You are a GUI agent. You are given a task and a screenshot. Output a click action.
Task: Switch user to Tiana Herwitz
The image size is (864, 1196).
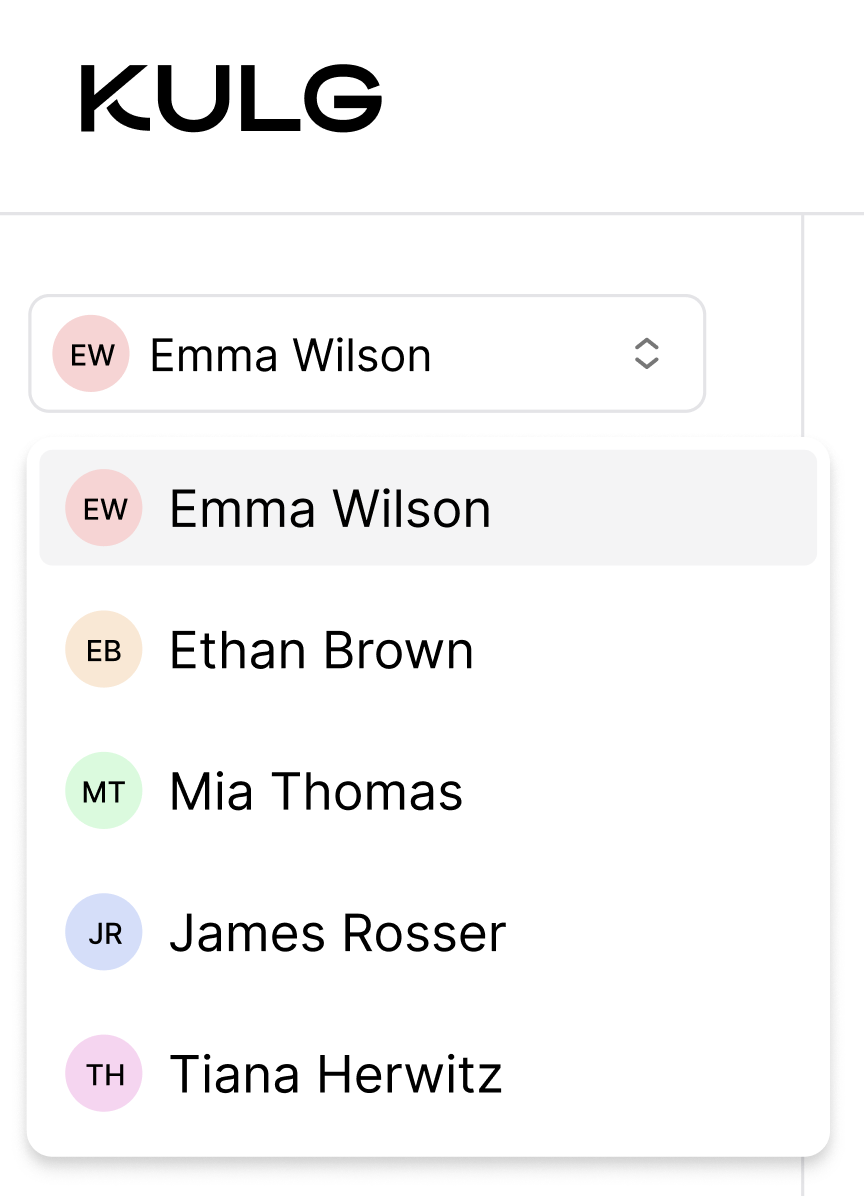pyautogui.click(x=335, y=1074)
